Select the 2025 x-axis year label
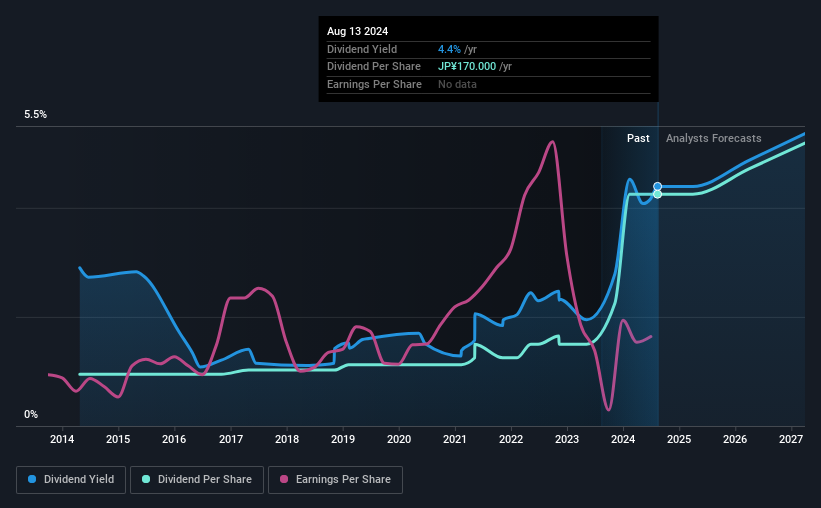The height and width of the screenshot is (508, 821). coord(679,439)
